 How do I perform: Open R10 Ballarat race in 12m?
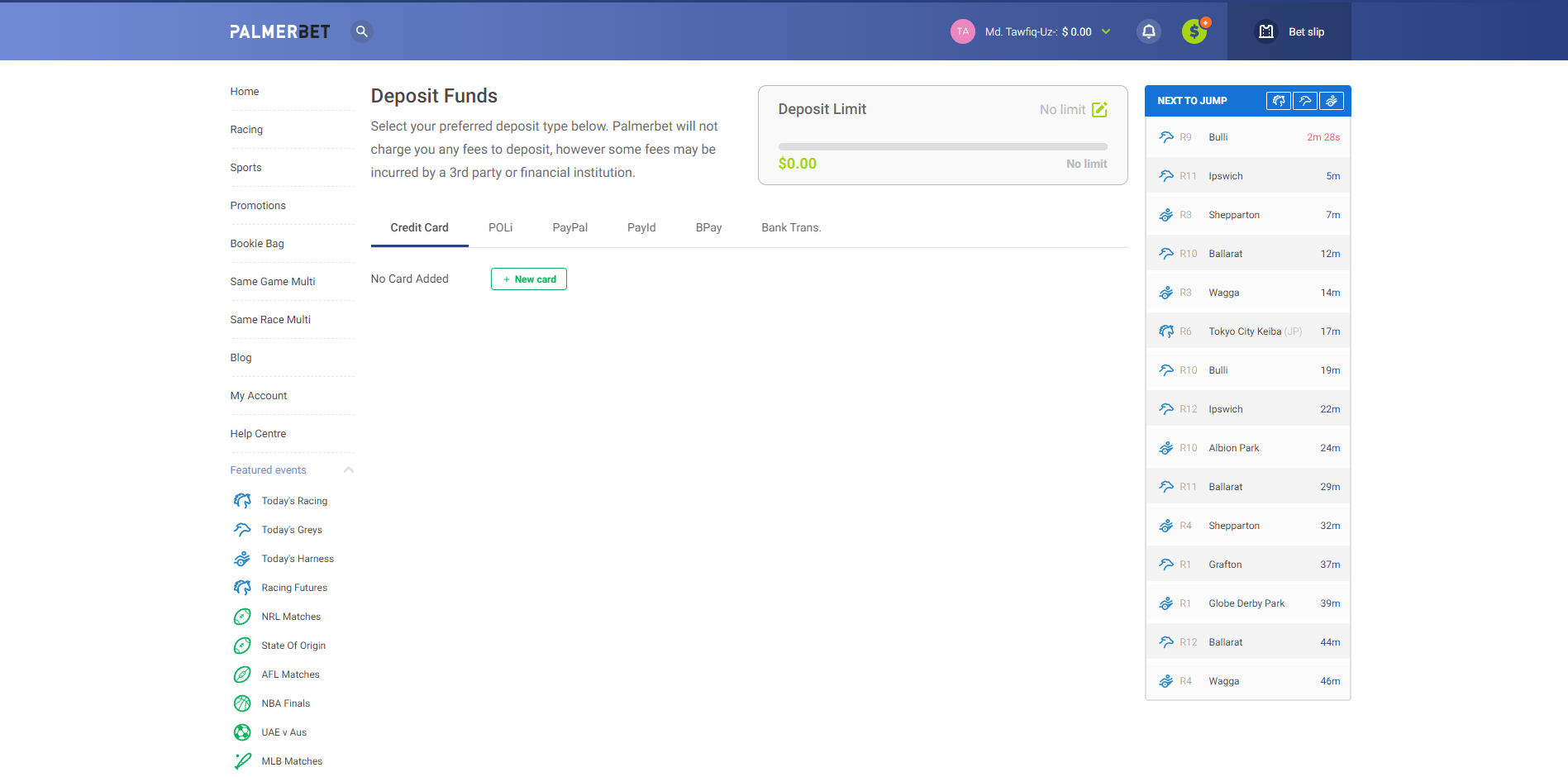click(1247, 254)
